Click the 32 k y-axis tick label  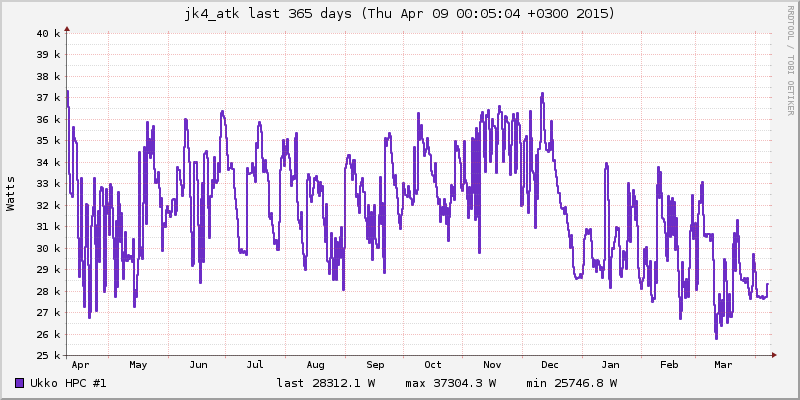coord(49,206)
